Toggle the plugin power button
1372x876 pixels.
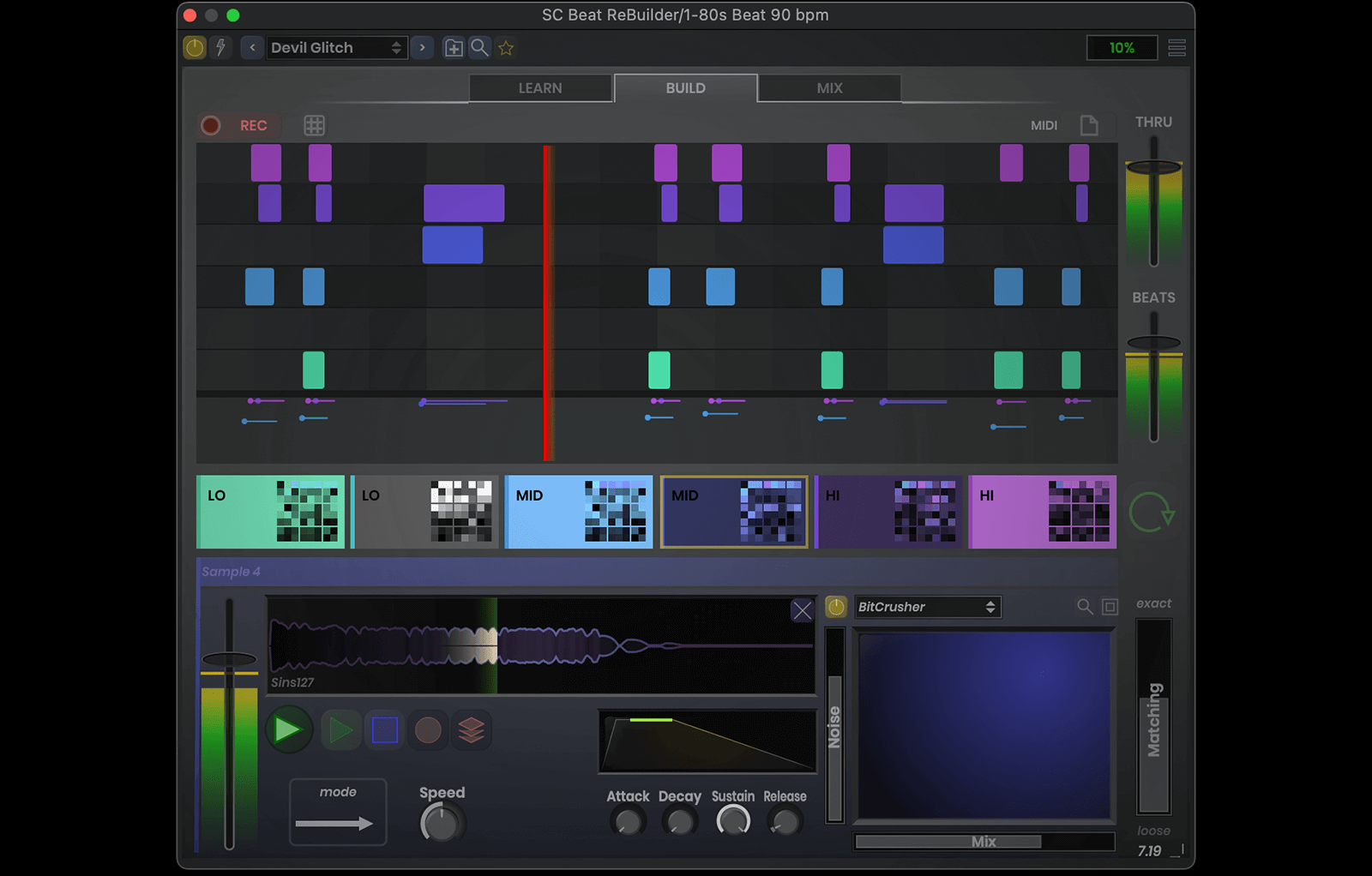194,47
